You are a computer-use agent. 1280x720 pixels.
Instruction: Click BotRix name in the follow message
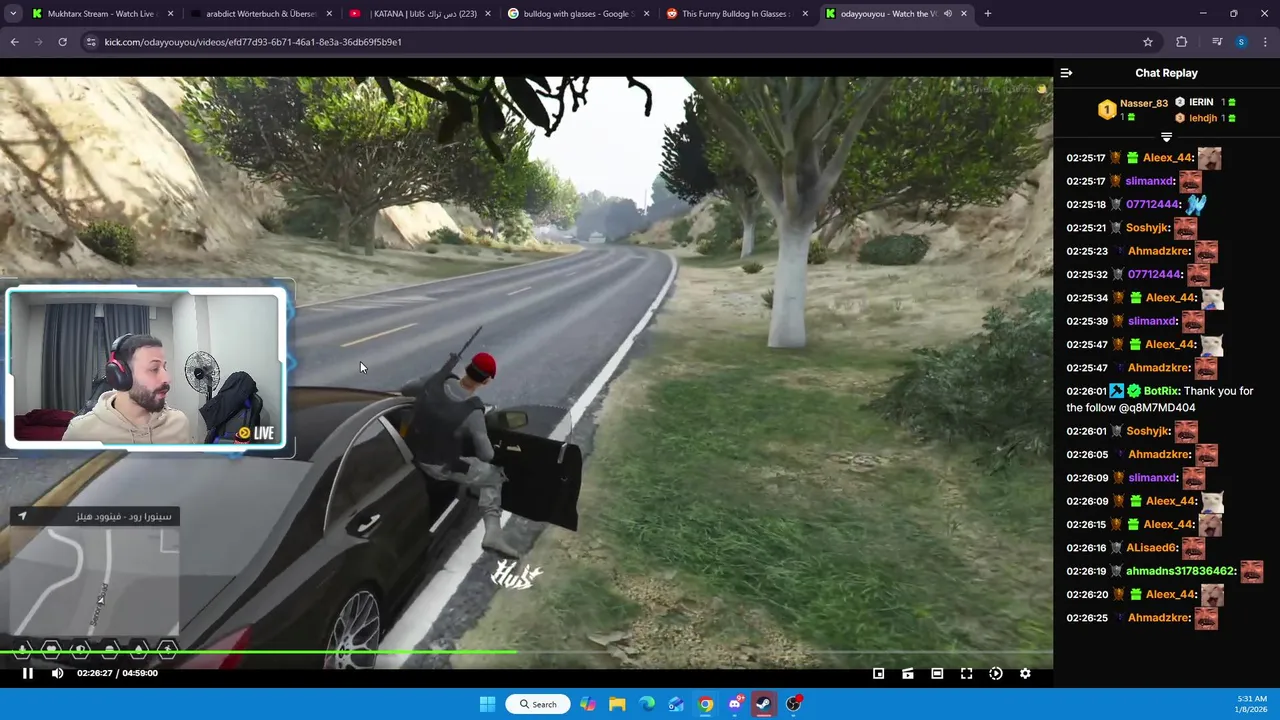pos(1161,391)
